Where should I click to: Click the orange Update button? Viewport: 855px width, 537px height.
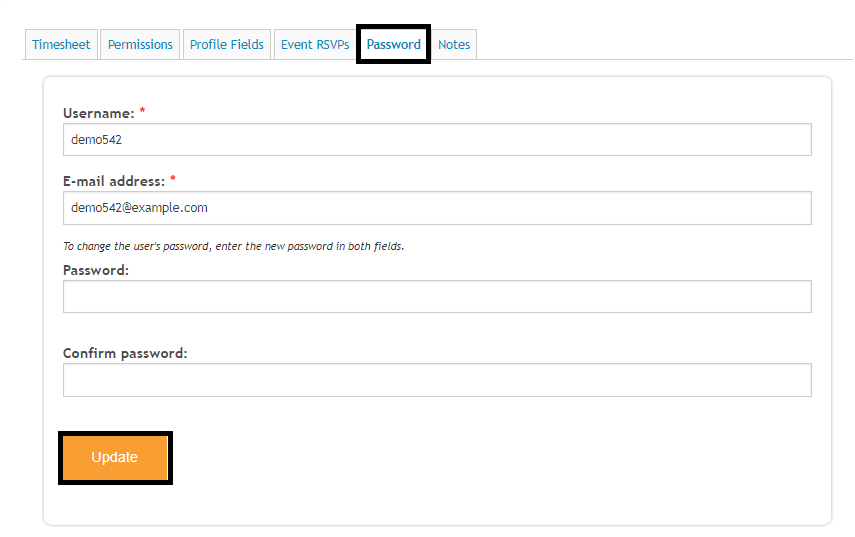click(115, 457)
